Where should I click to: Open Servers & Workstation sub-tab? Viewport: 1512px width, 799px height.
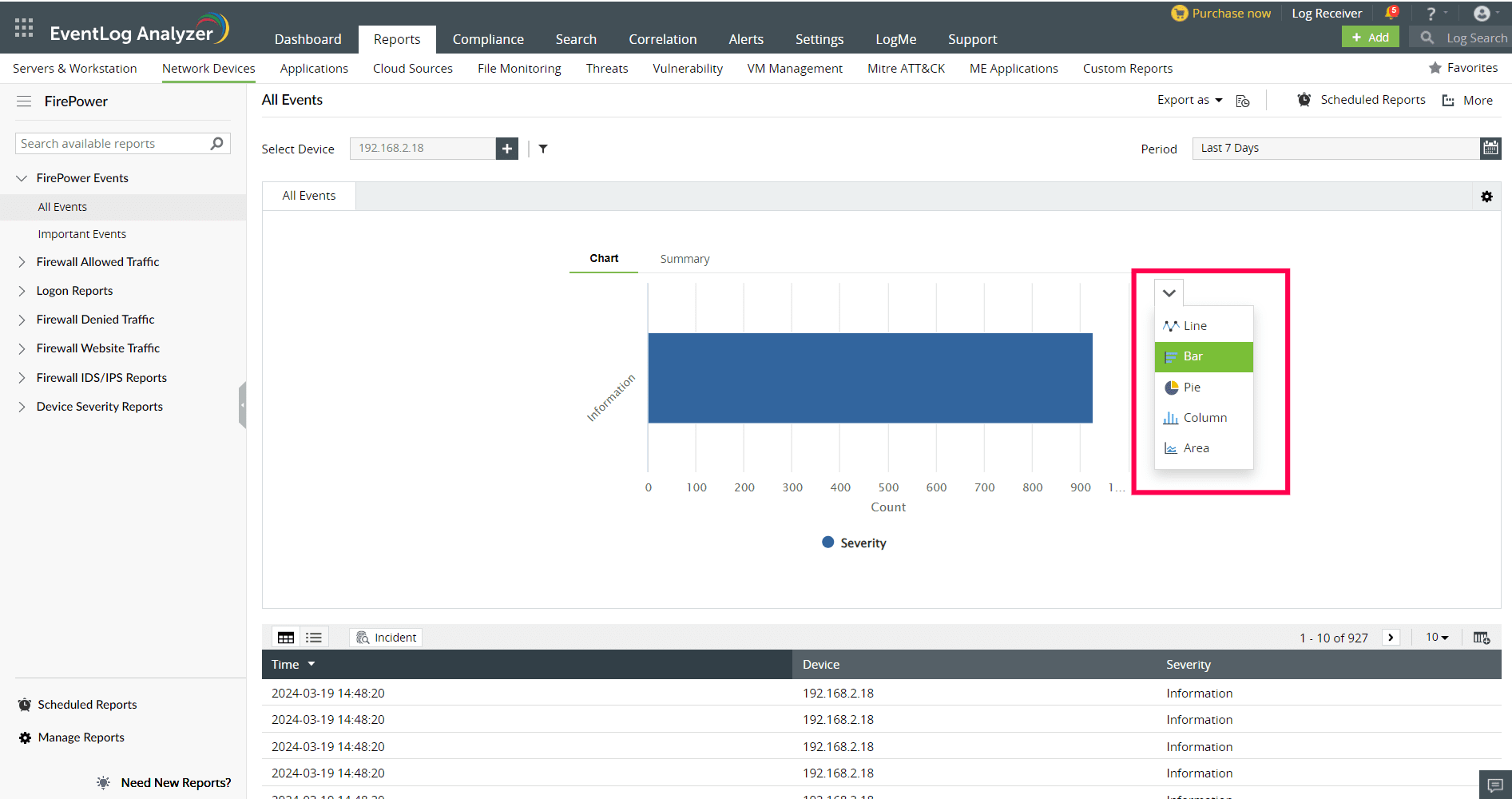tap(75, 69)
